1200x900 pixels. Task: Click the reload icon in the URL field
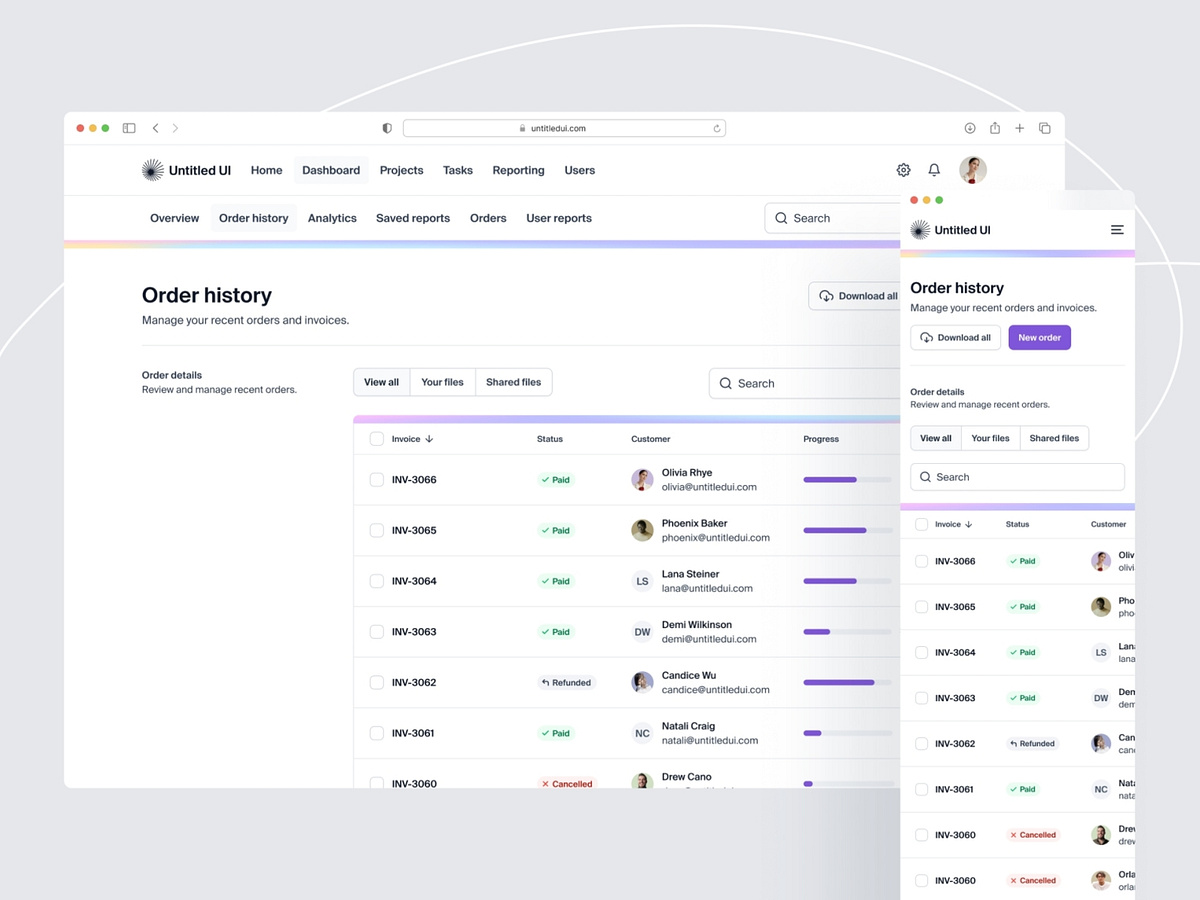tap(717, 128)
